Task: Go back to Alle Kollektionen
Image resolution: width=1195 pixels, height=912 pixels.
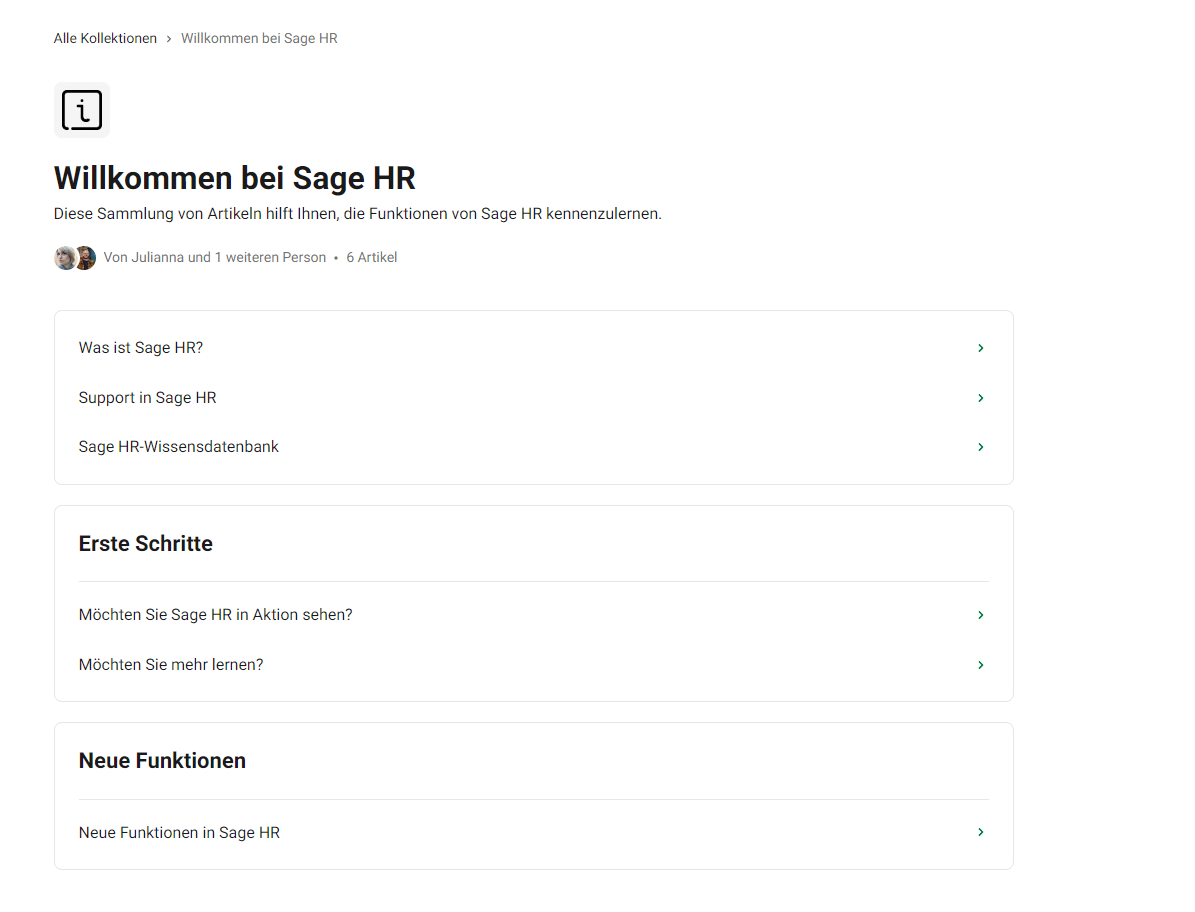Action: pos(105,39)
